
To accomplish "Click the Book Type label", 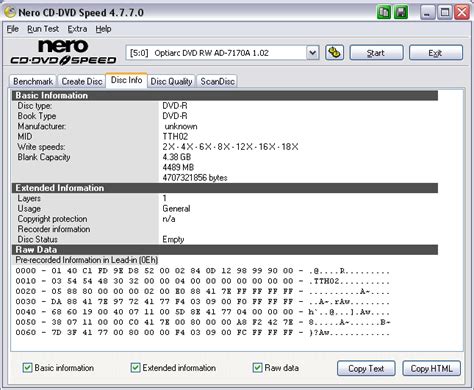I will pyautogui.click(x=37, y=116).
